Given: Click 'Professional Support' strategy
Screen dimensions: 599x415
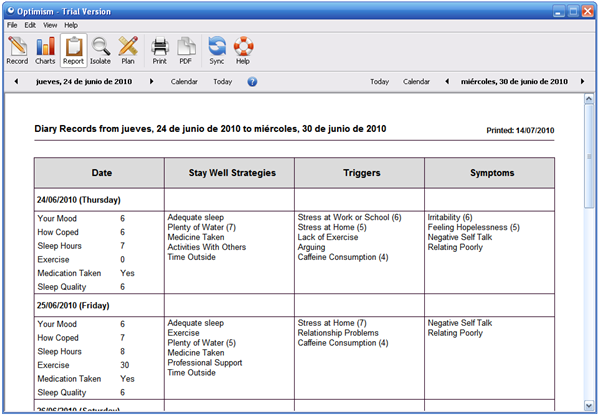Looking at the screenshot, I should [x=205, y=363].
